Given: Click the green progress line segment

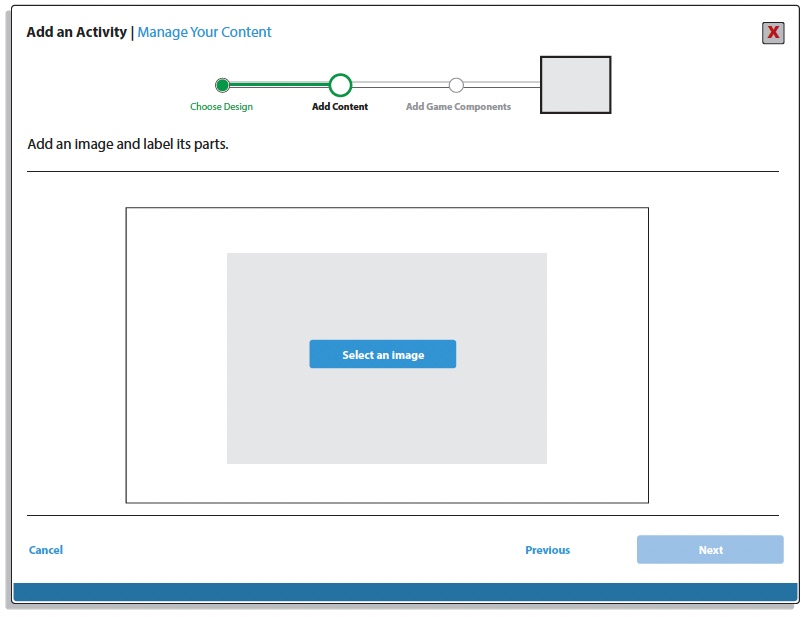Looking at the screenshot, I should [x=280, y=85].
